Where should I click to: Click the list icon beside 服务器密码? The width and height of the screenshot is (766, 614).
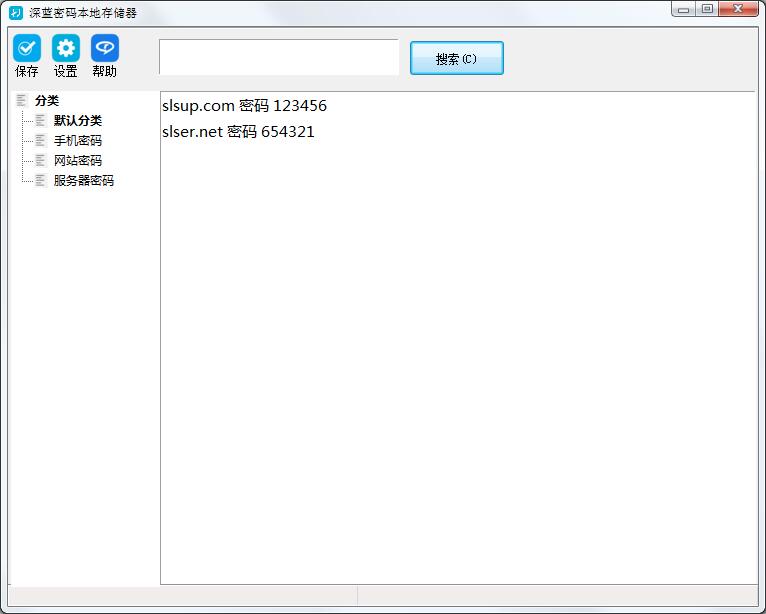click(41, 180)
